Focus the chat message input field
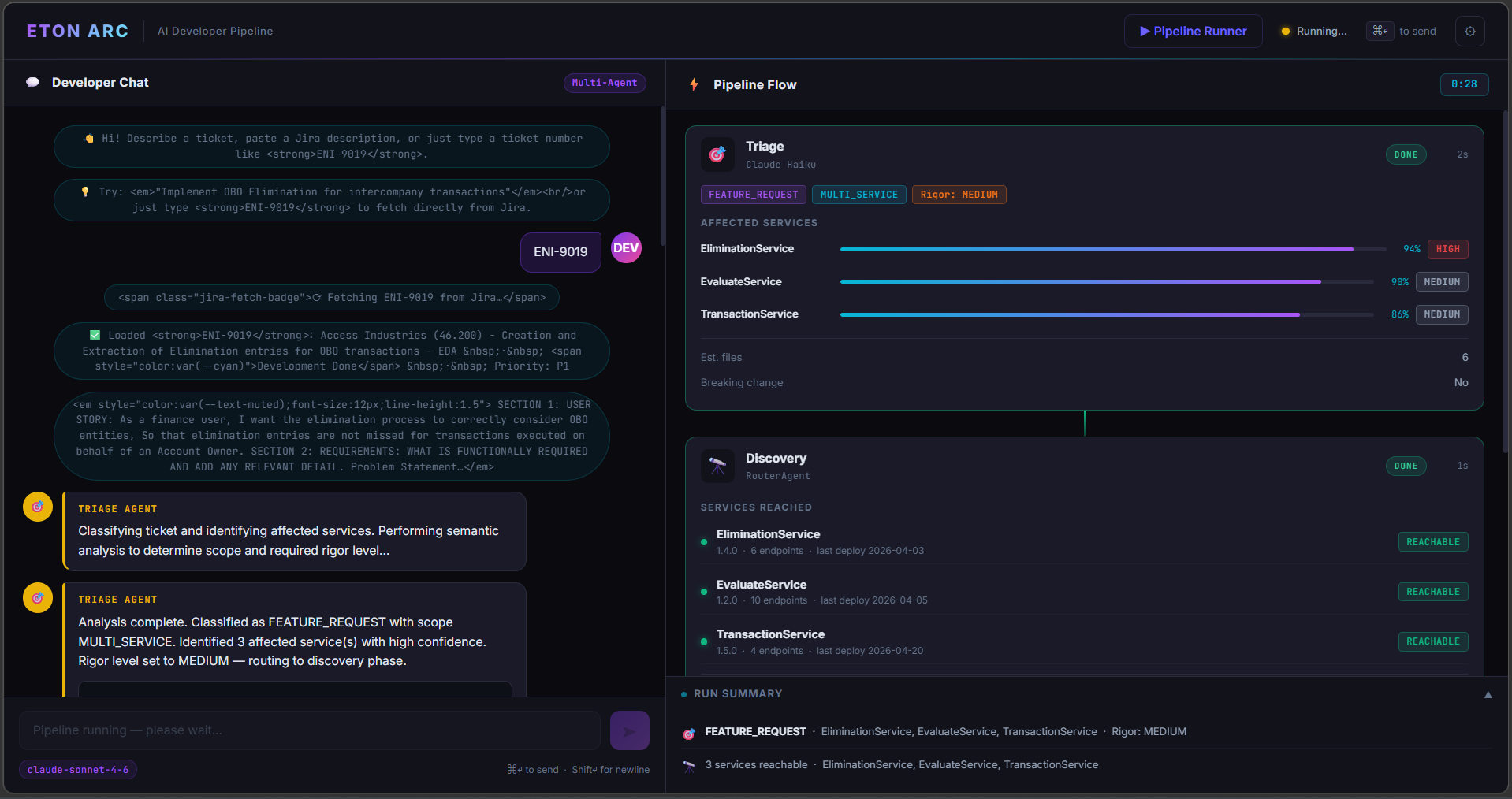 (x=310, y=730)
